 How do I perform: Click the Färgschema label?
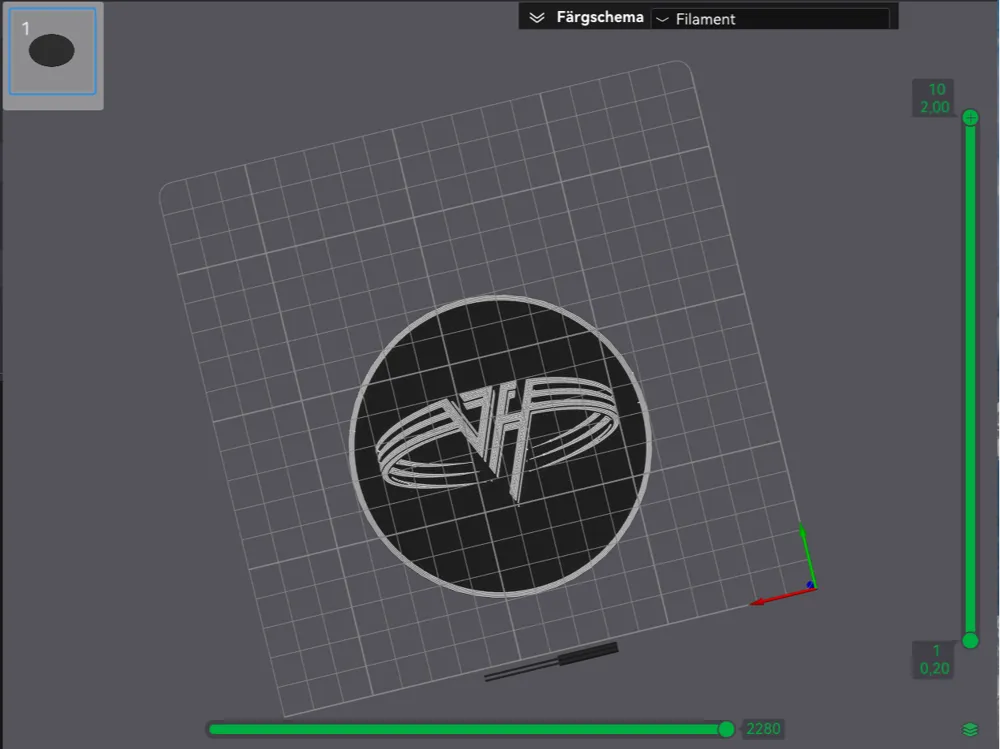pyautogui.click(x=600, y=17)
